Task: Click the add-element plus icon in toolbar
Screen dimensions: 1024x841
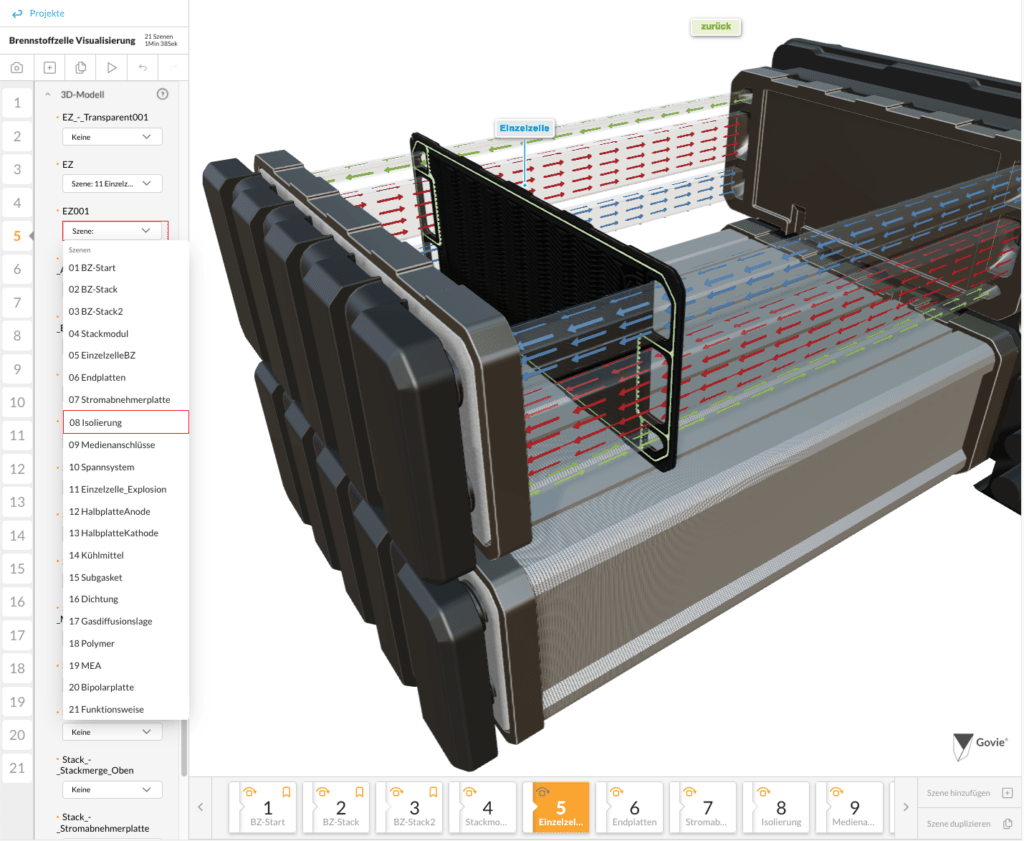Action: click(50, 67)
